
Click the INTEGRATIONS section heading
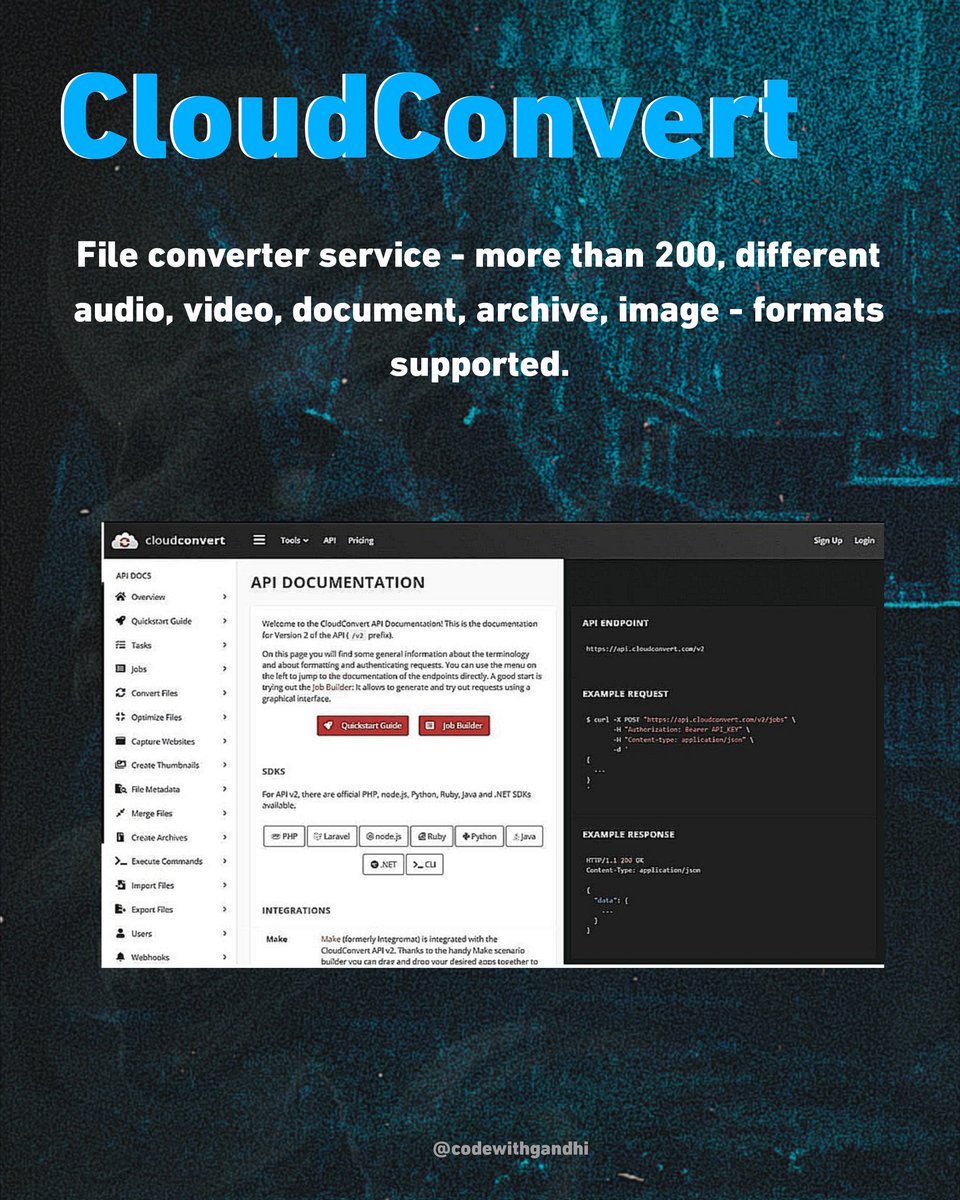click(296, 910)
